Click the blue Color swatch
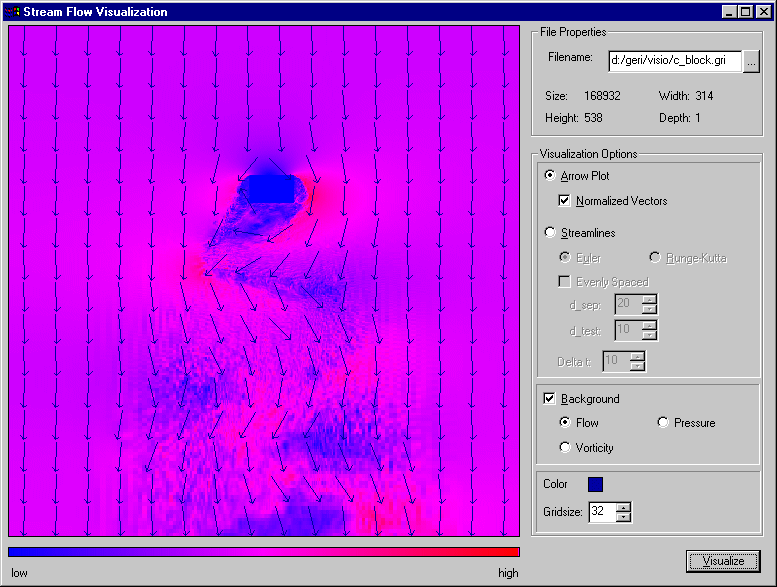The image size is (777, 587). 595,484
